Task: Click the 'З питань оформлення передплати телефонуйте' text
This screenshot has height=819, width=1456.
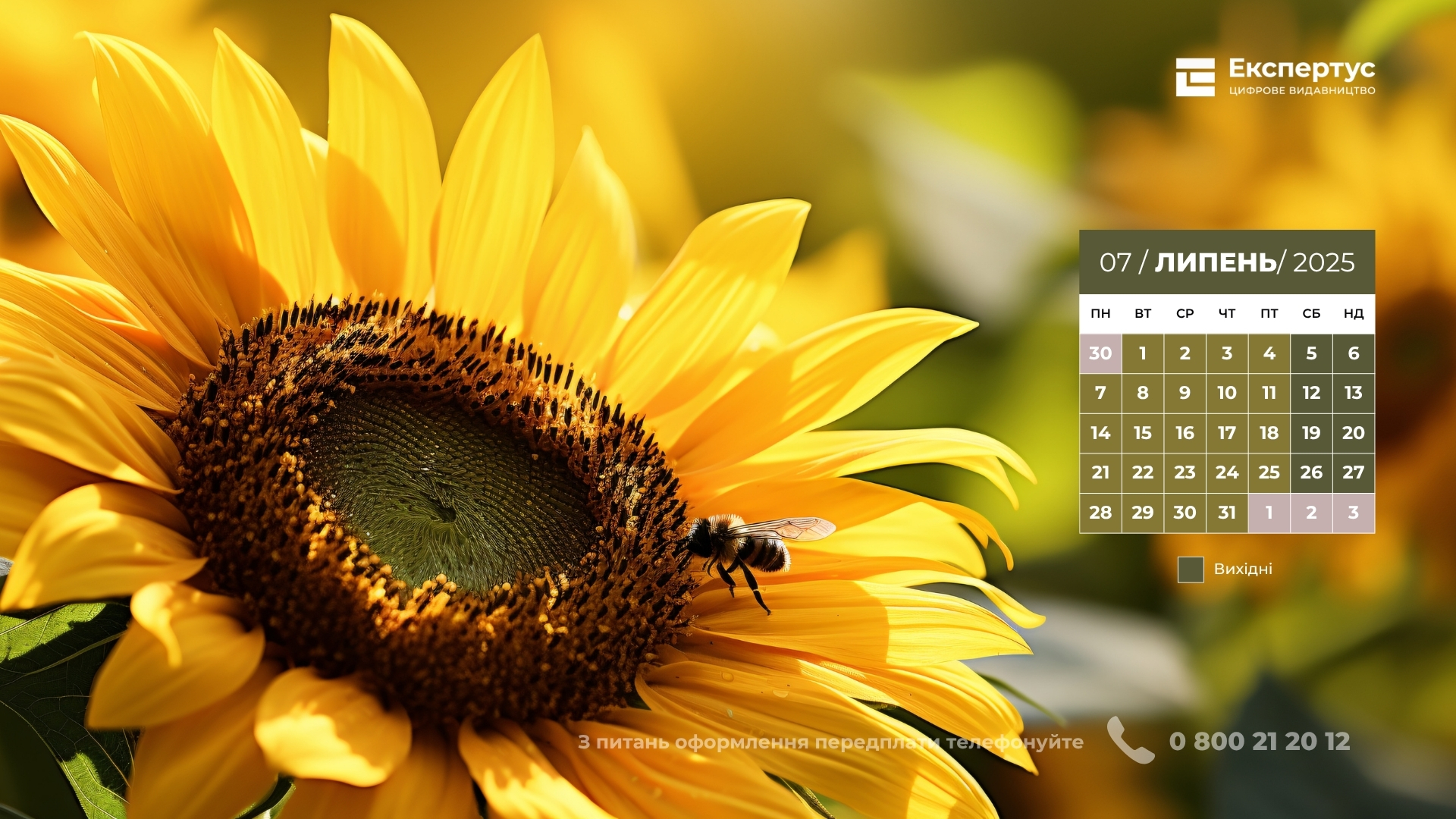Action: click(830, 742)
